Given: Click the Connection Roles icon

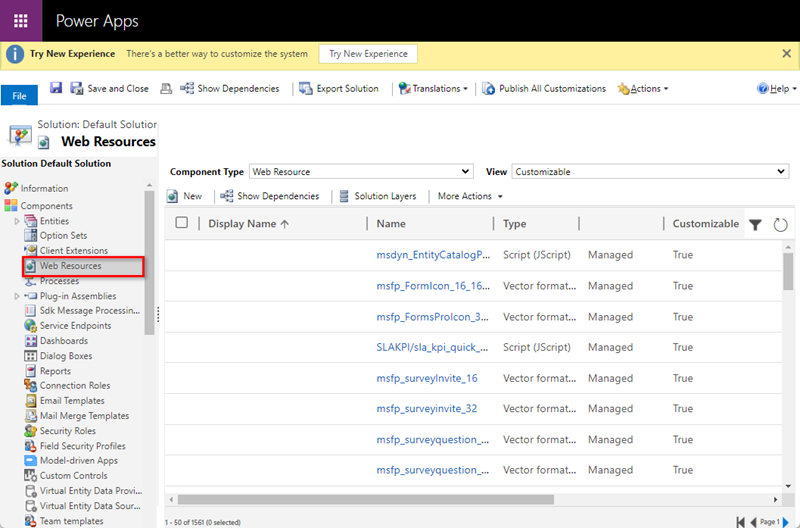Looking at the screenshot, I should coord(31,386).
